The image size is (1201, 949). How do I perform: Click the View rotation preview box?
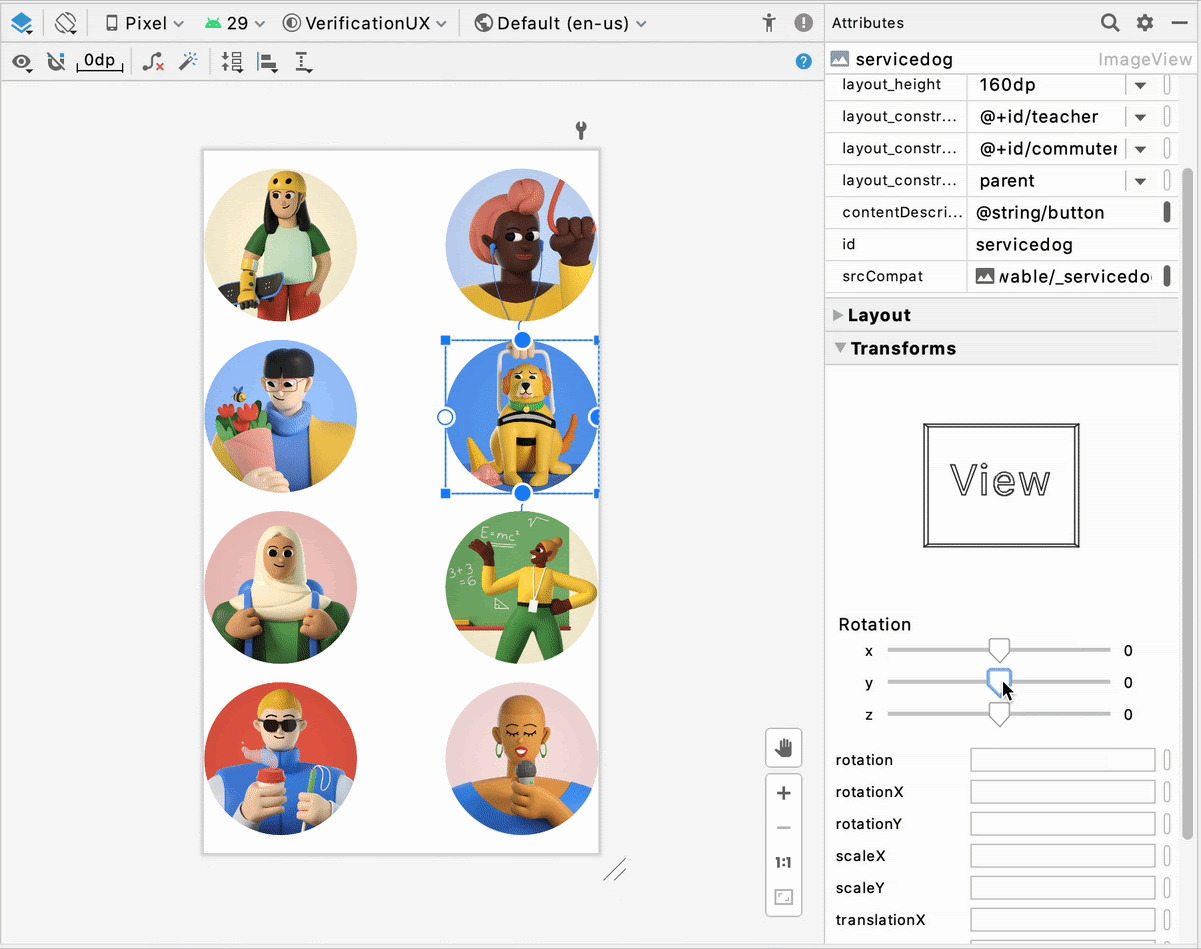point(1001,485)
